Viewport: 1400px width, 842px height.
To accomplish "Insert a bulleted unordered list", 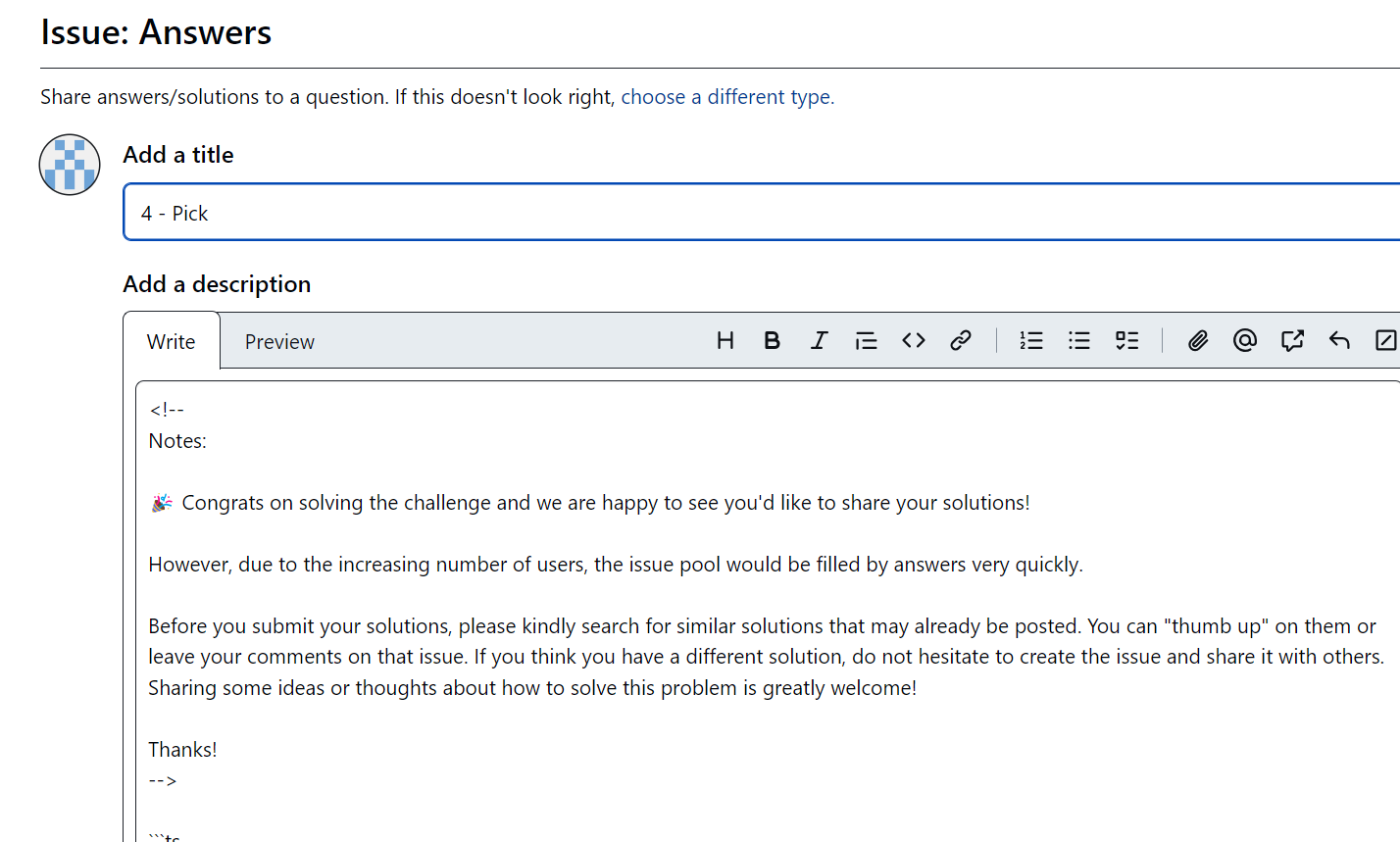I will click(1079, 340).
